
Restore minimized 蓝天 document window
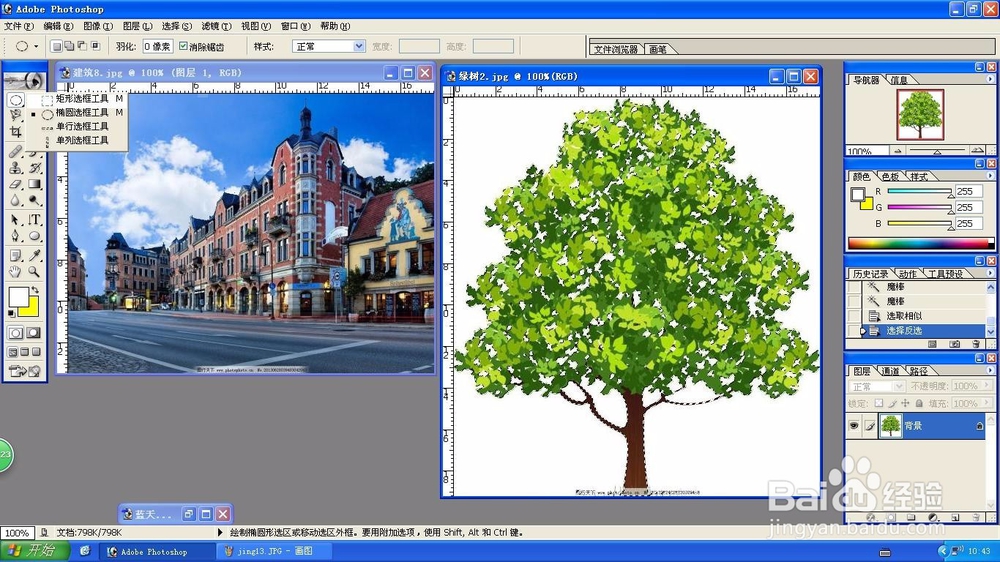tap(189, 514)
